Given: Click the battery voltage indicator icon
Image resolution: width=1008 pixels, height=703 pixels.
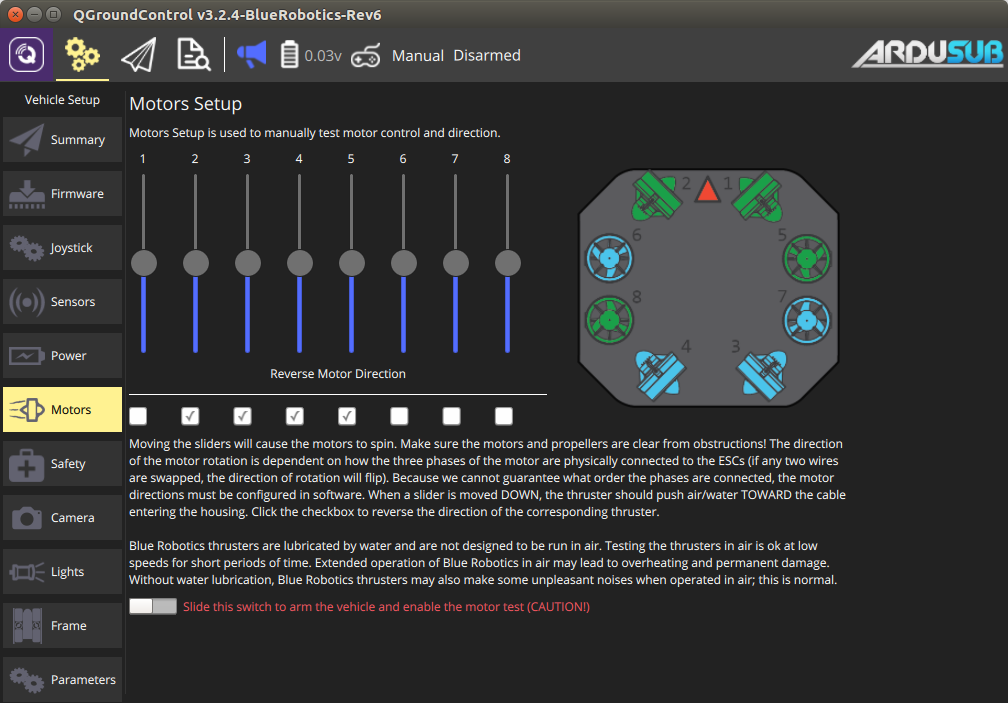Looking at the screenshot, I should coord(290,55).
